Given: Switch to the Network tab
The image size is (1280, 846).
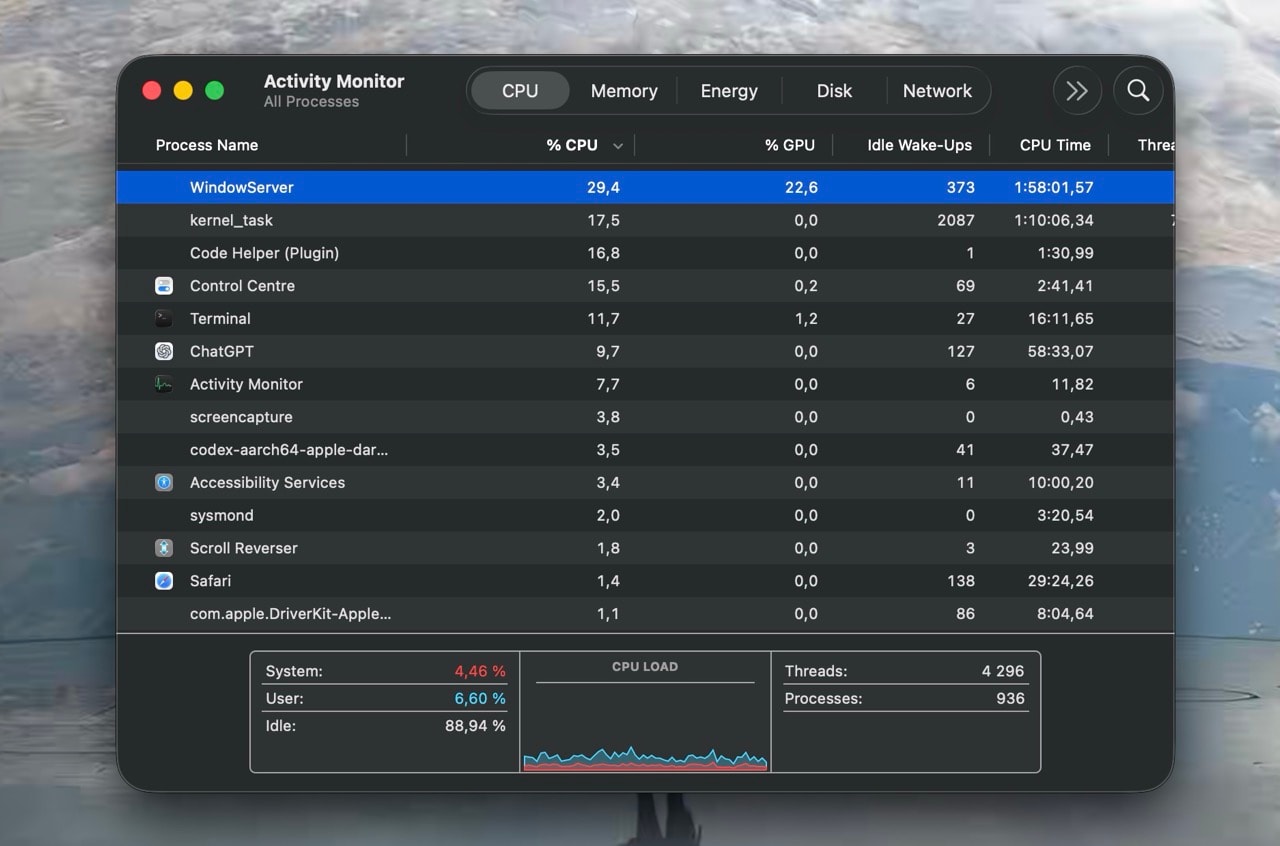Looking at the screenshot, I should tap(937, 91).
